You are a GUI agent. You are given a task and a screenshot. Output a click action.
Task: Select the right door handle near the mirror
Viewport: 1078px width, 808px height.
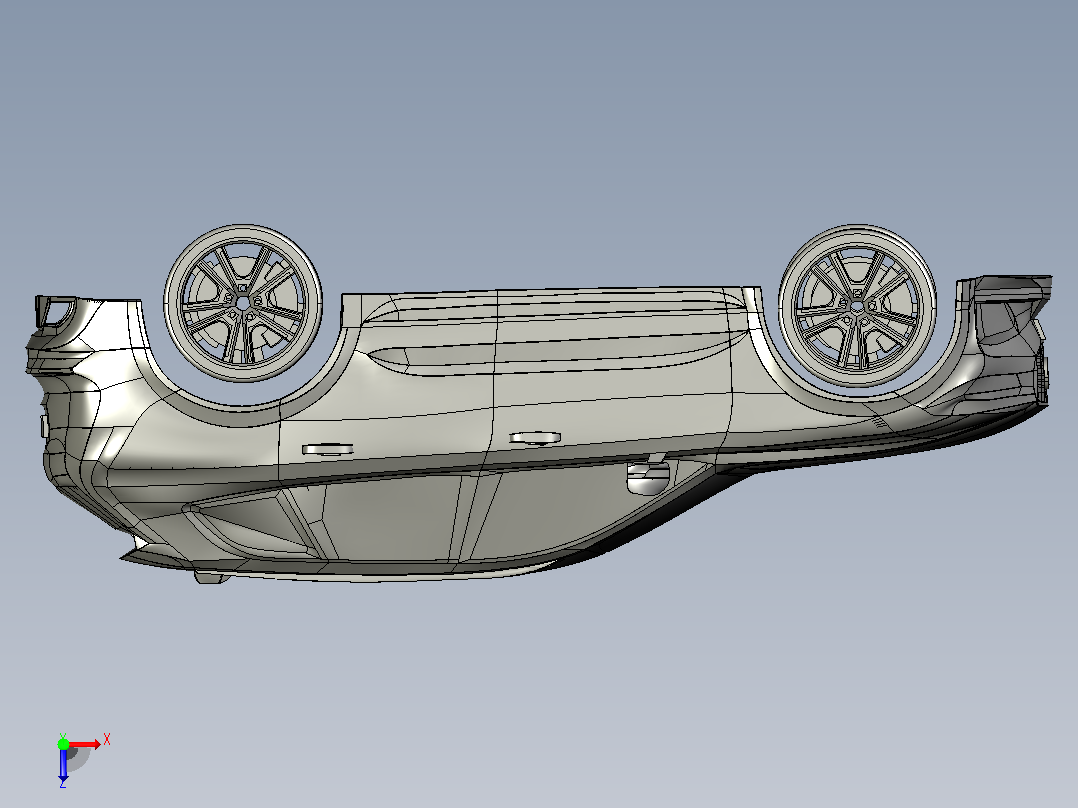tap(535, 438)
